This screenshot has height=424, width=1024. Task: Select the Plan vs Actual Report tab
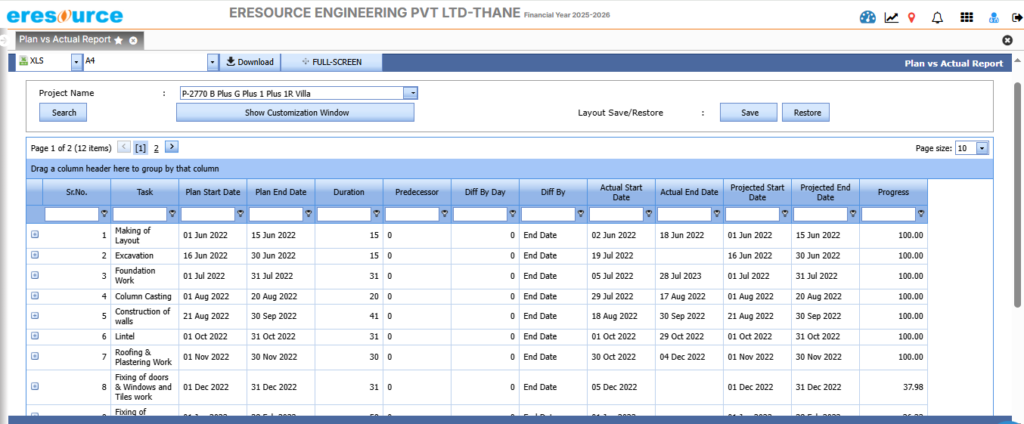coord(65,40)
